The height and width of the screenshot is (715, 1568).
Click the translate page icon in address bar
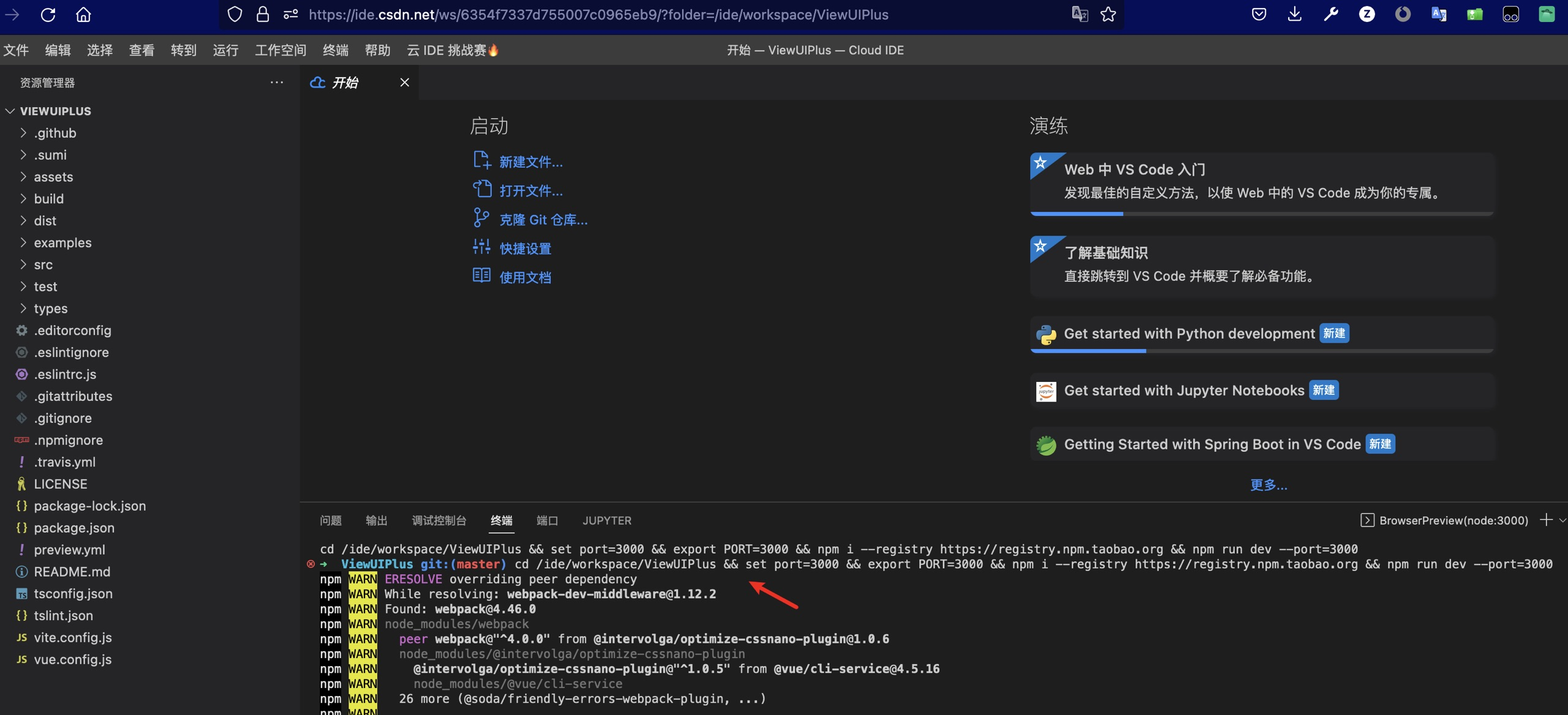[x=1080, y=14]
